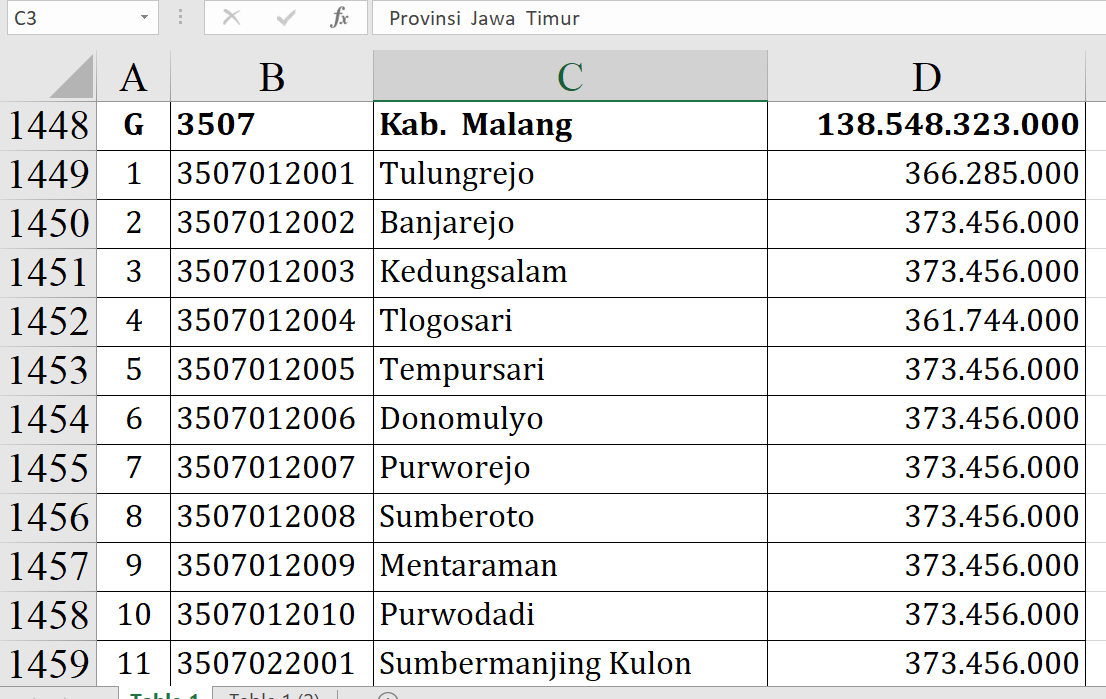Click the formula bar text Provinsi Jawa Timur
1106x699 pixels.
[x=484, y=18]
